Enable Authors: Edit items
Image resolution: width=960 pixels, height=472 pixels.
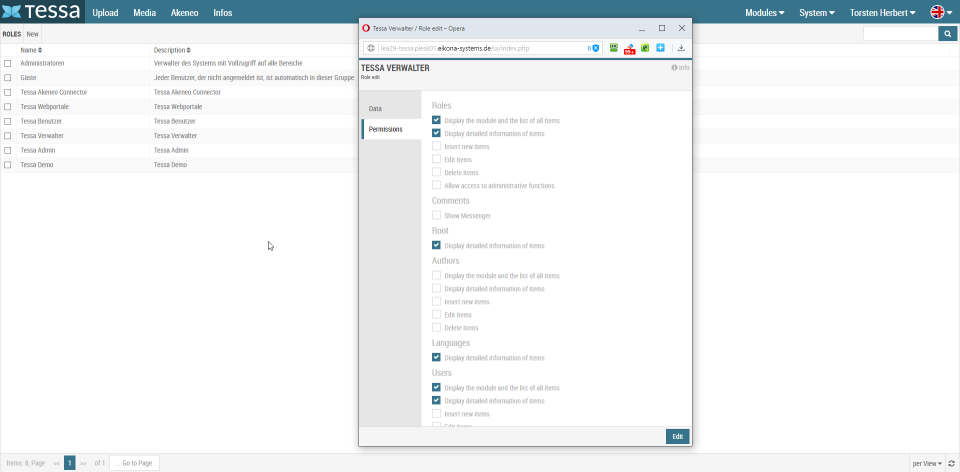pyautogui.click(x=437, y=315)
